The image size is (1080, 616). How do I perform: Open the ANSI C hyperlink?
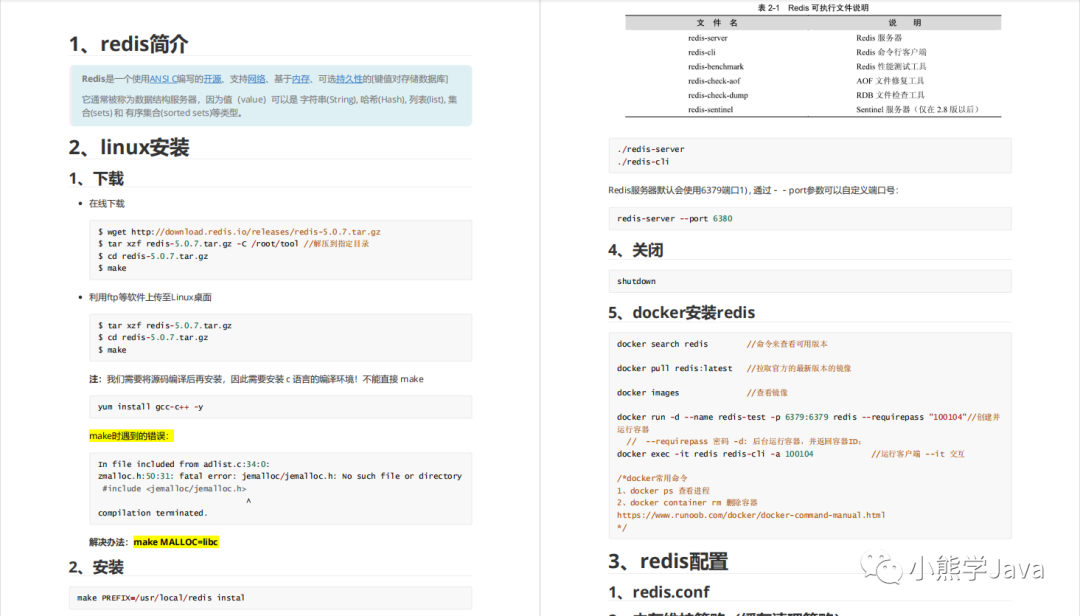[163, 79]
